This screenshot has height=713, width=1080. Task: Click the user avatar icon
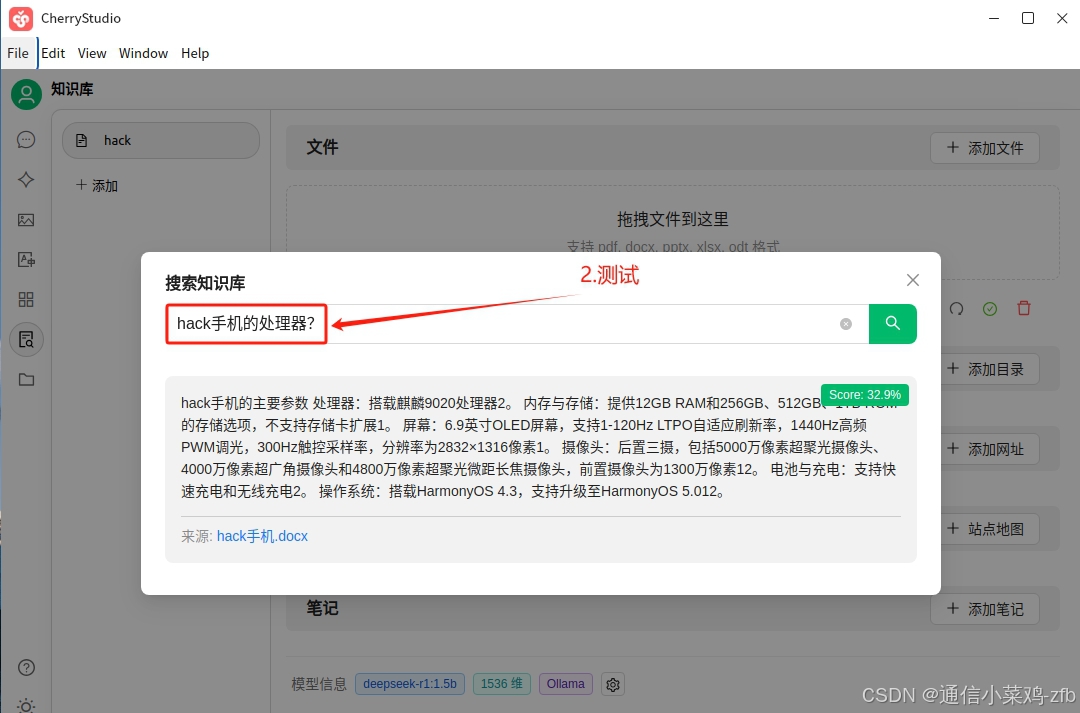tap(26, 94)
